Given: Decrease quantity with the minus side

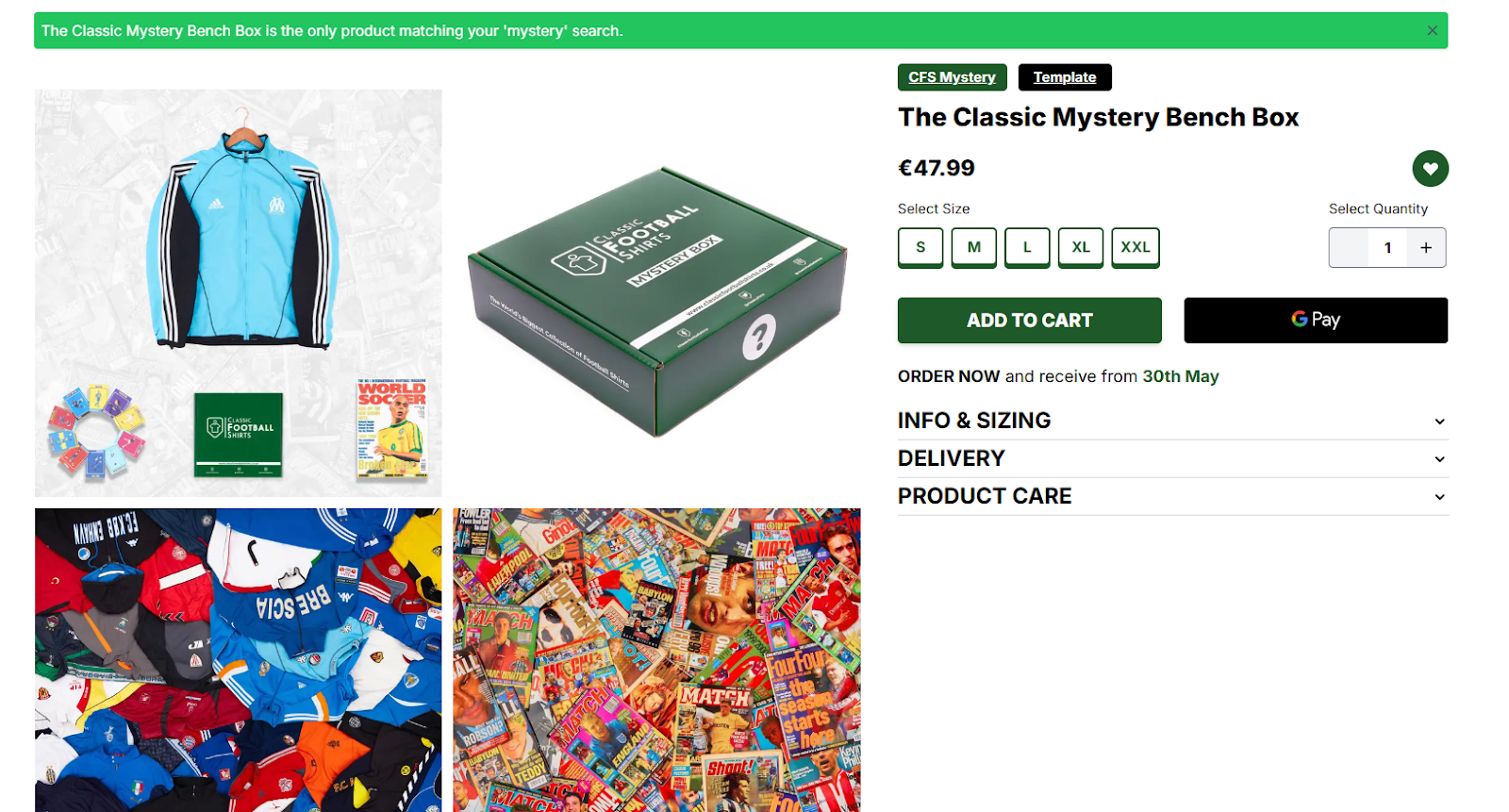Looking at the screenshot, I should point(1349,248).
